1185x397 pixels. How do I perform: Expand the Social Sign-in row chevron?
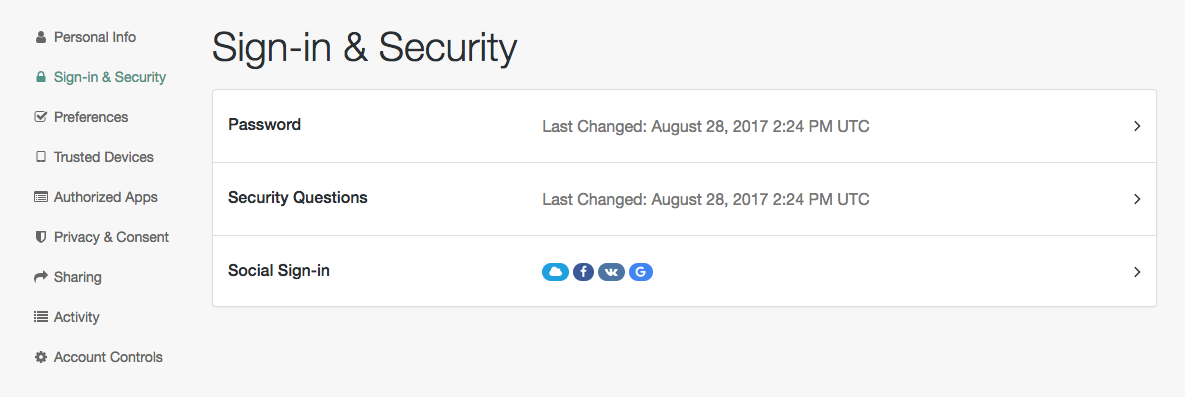(x=1137, y=272)
